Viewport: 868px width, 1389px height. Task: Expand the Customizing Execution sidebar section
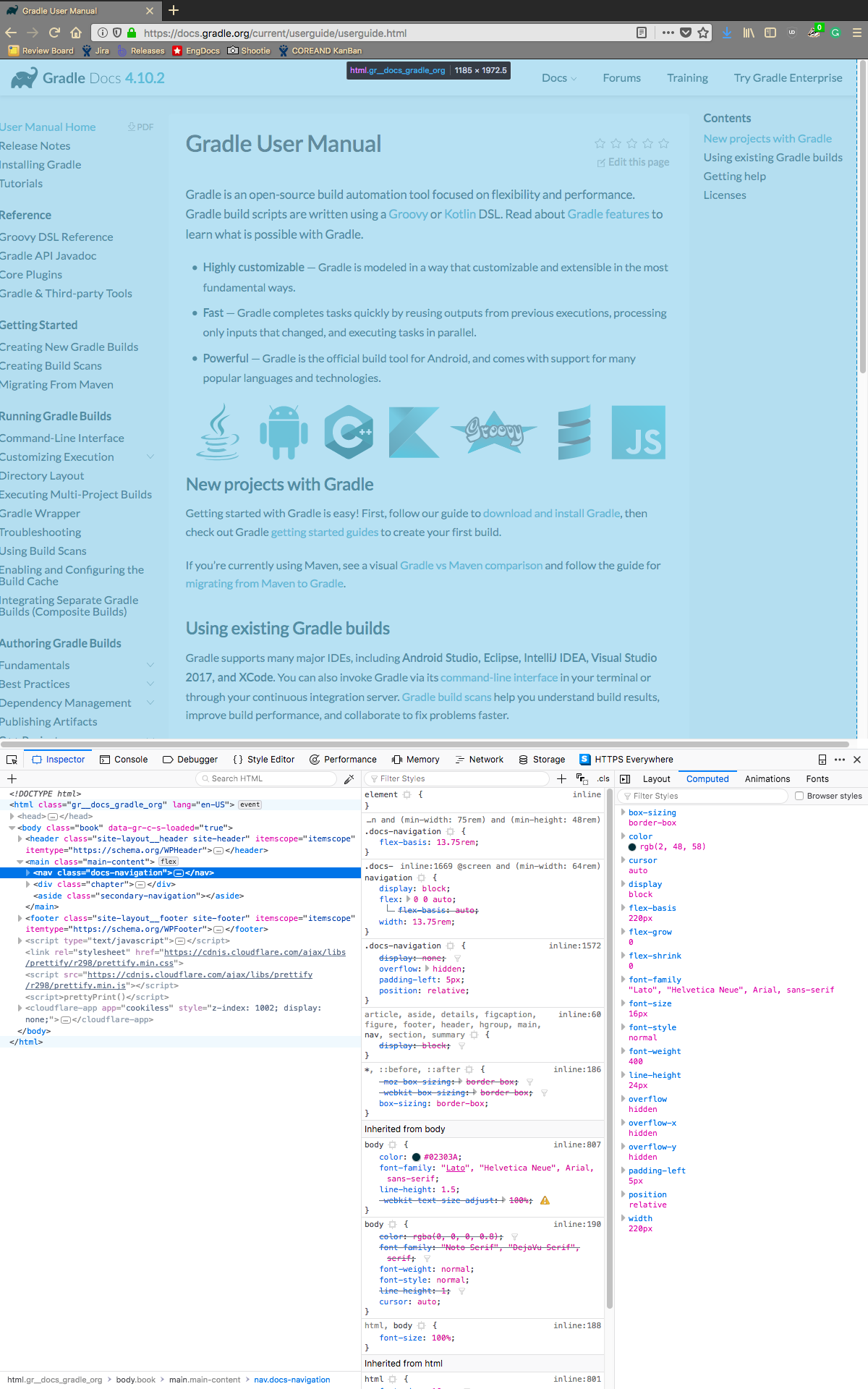tap(150, 456)
